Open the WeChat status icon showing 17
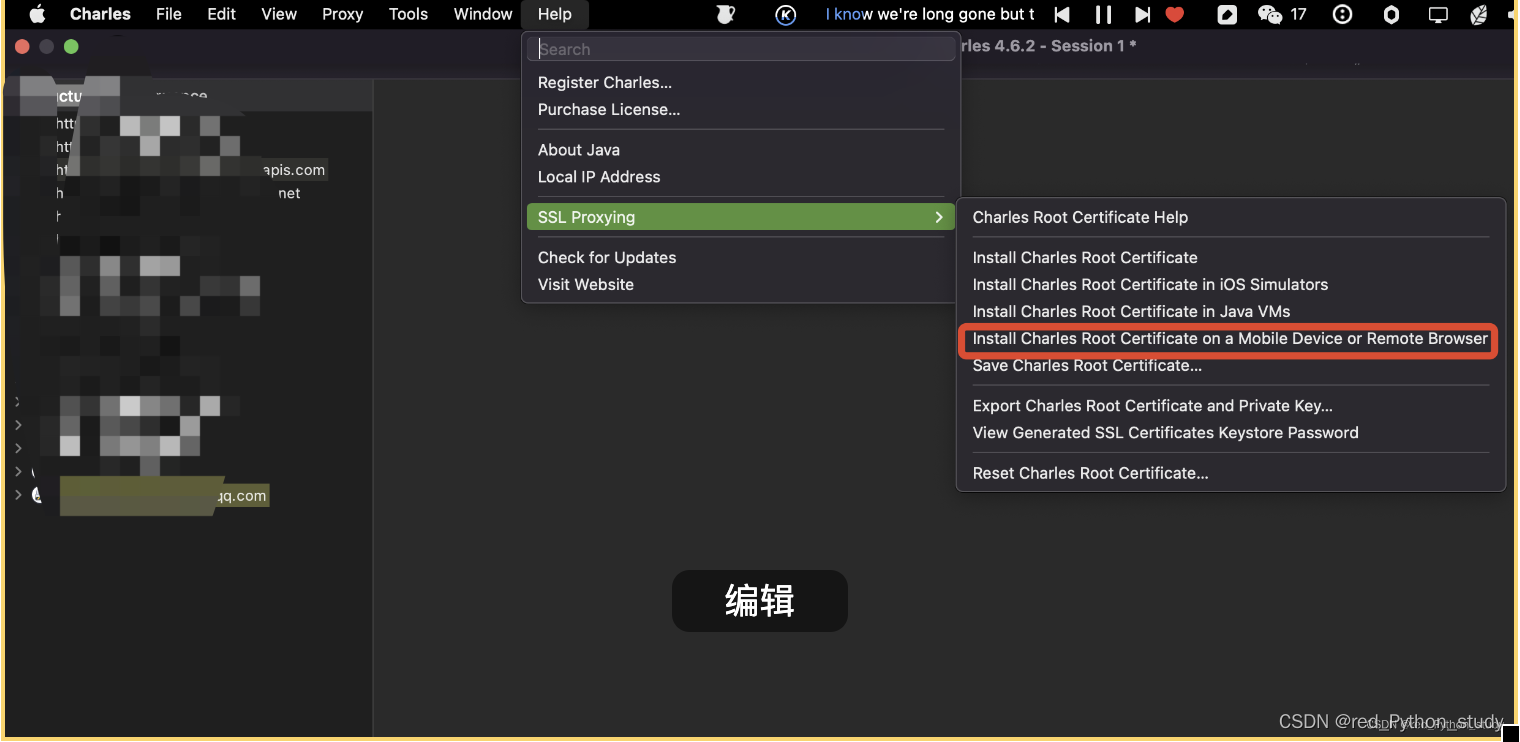This screenshot has width=1520, height=742. [x=1282, y=14]
